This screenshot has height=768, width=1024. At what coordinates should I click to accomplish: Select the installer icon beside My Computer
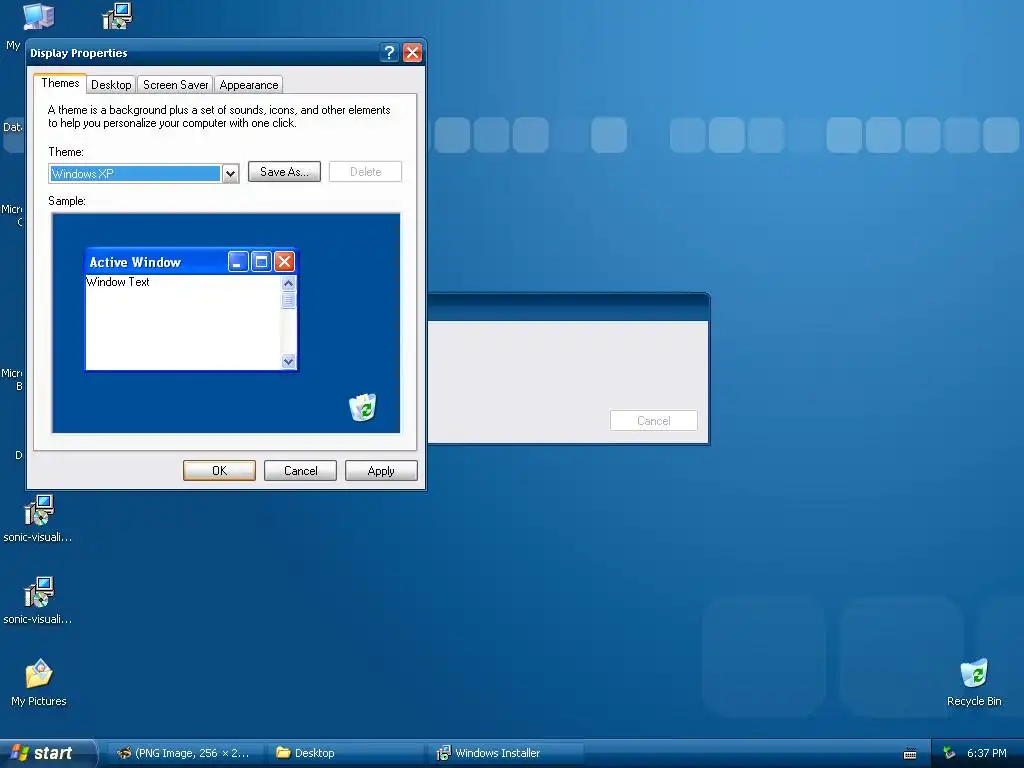(x=118, y=16)
